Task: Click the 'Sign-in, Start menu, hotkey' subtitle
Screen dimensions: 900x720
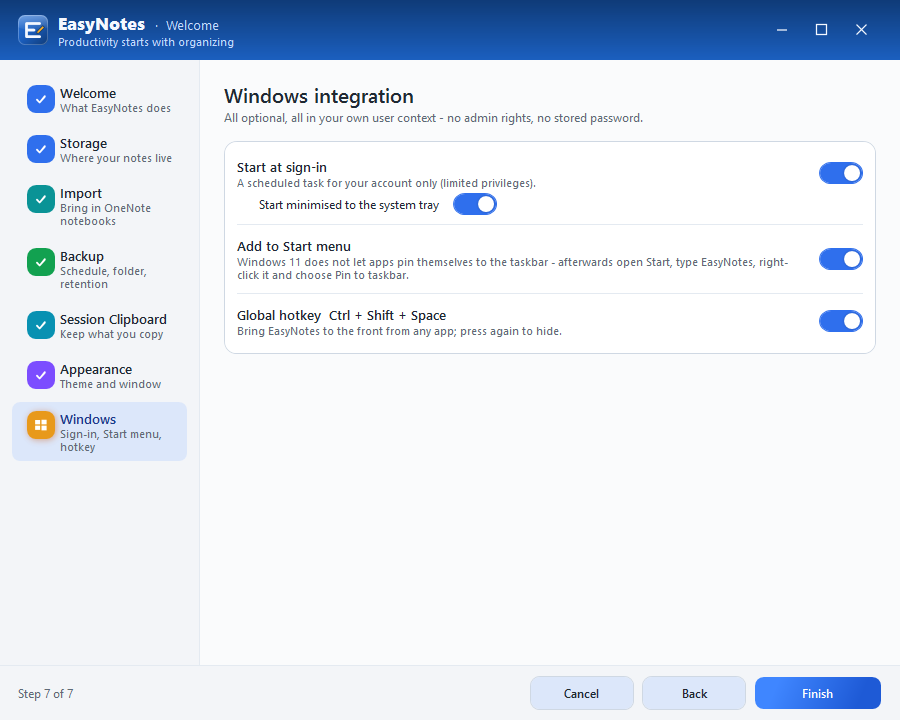Action: click(111, 440)
